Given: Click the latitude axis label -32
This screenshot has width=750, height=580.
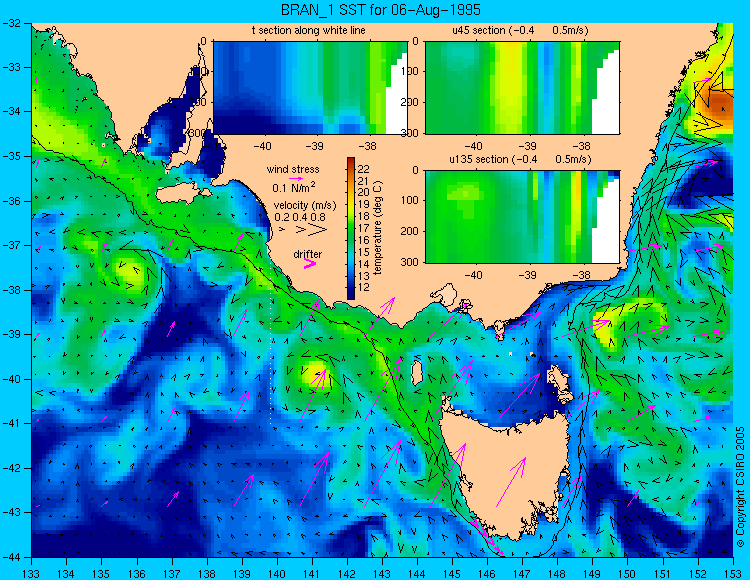Looking at the screenshot, I should coord(11,22).
